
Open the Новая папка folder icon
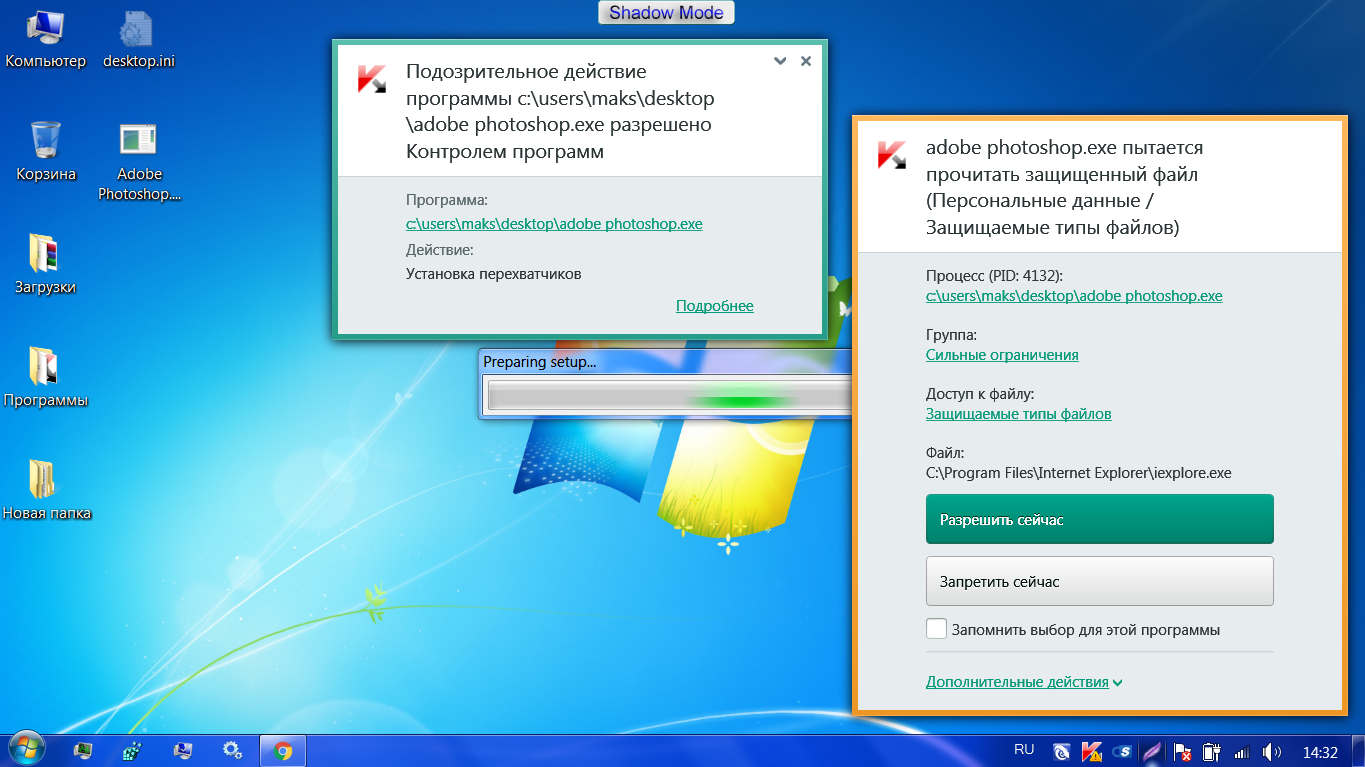click(46, 491)
